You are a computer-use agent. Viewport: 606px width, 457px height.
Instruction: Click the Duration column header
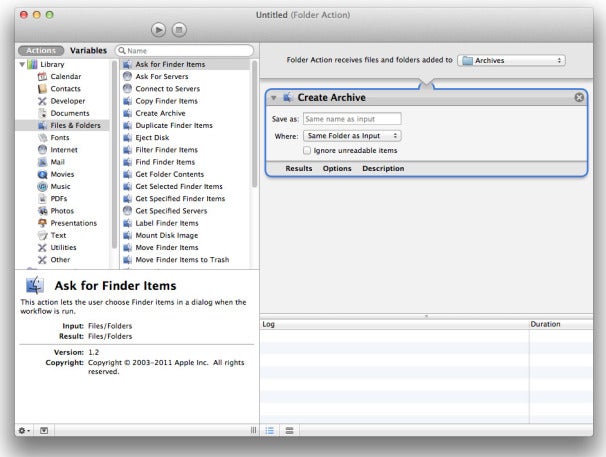561,324
